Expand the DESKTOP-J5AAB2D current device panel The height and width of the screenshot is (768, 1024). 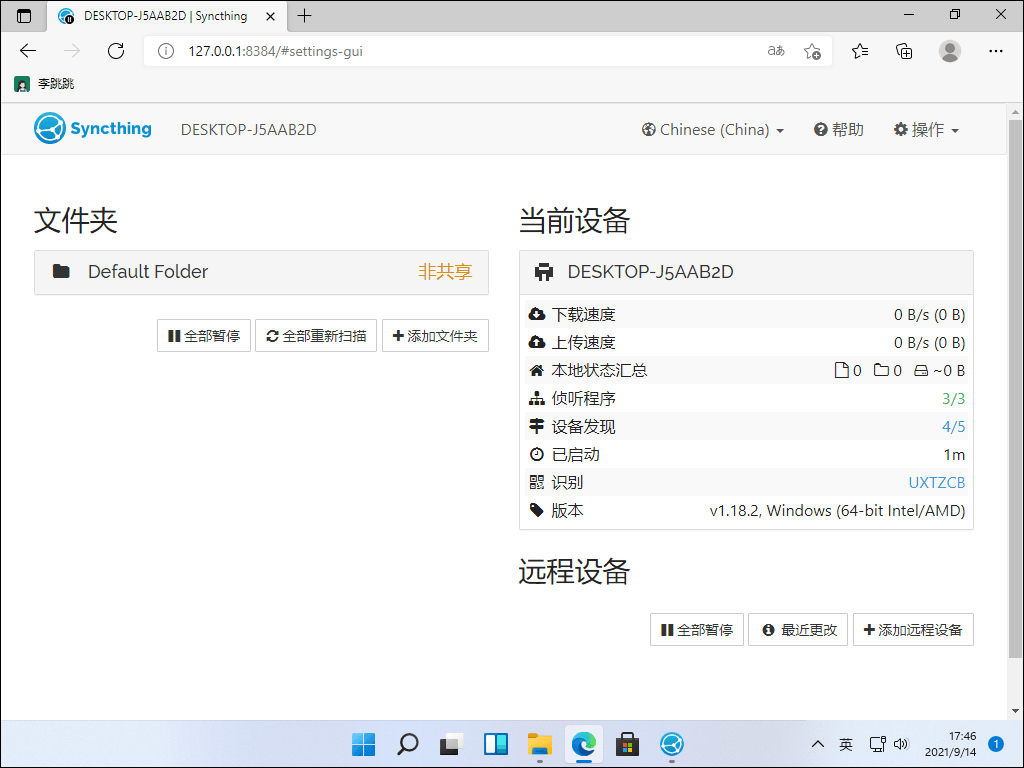click(650, 272)
